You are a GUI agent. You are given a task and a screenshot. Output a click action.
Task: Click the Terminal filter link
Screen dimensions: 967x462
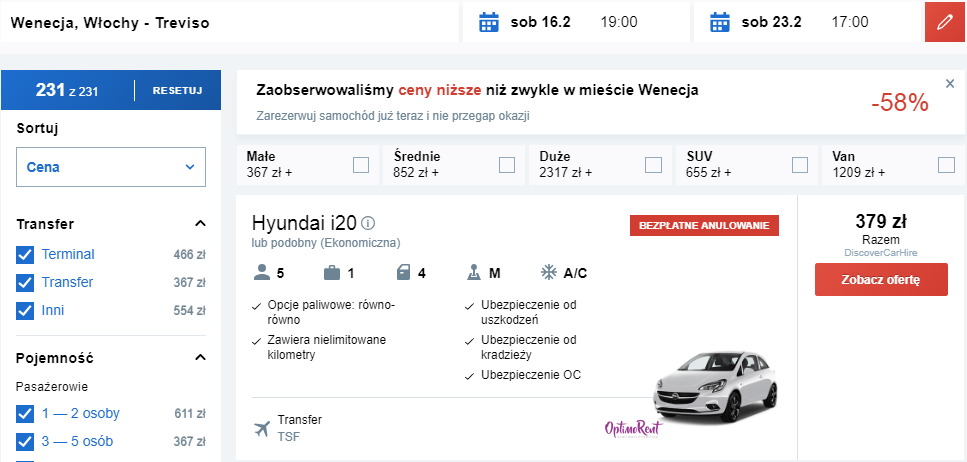click(x=68, y=254)
